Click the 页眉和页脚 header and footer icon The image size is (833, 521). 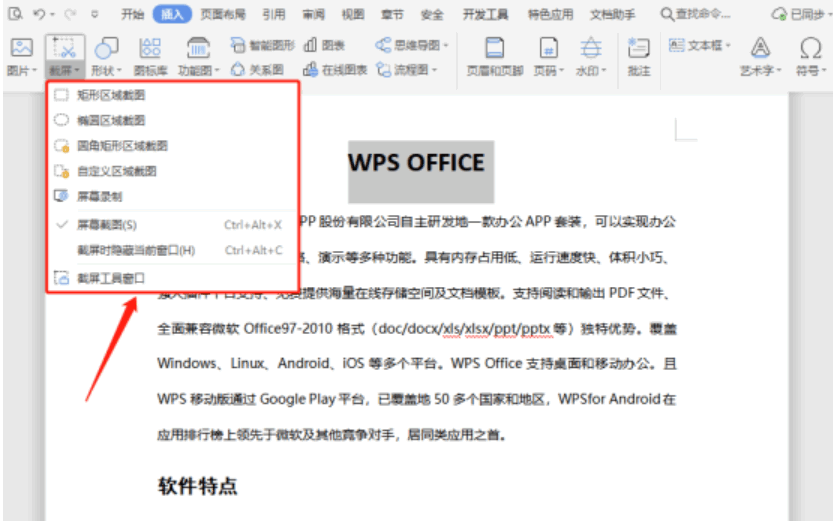click(x=495, y=48)
